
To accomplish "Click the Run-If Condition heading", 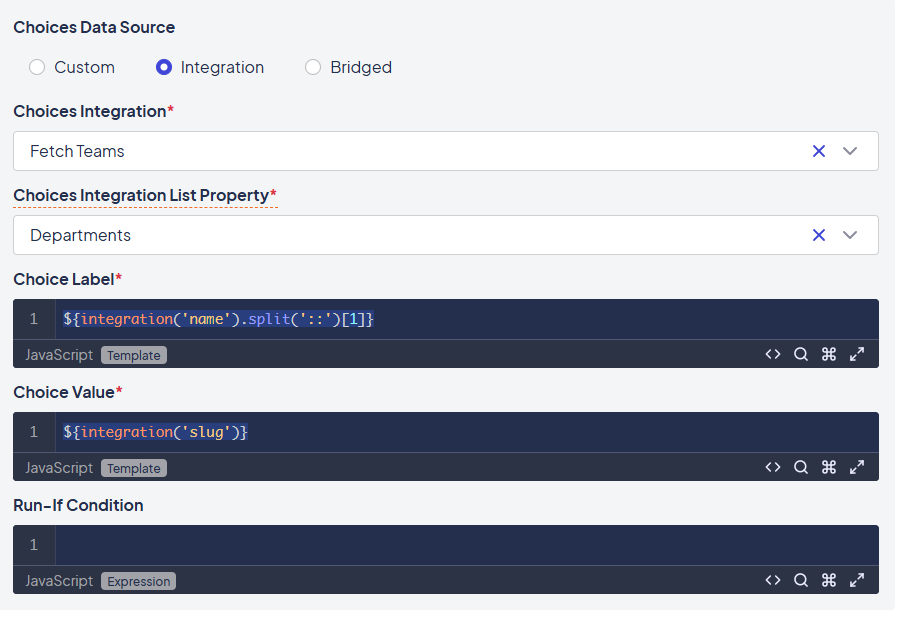I will [x=78, y=505].
